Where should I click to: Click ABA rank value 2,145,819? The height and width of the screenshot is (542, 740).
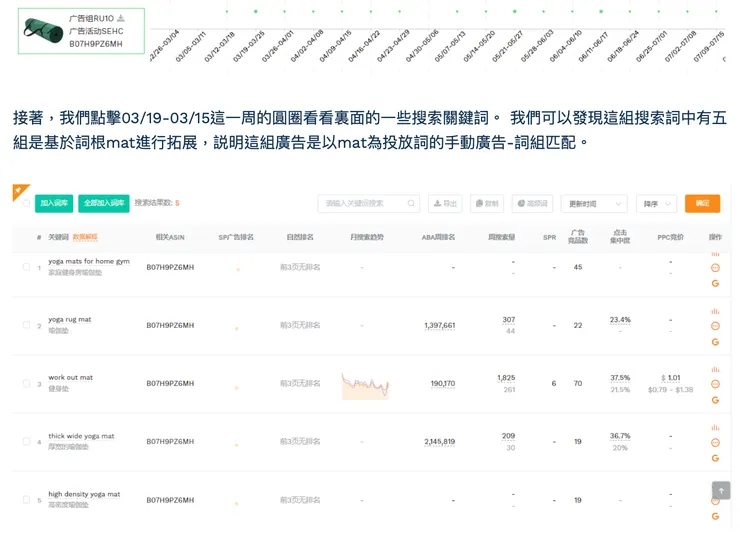coord(439,442)
